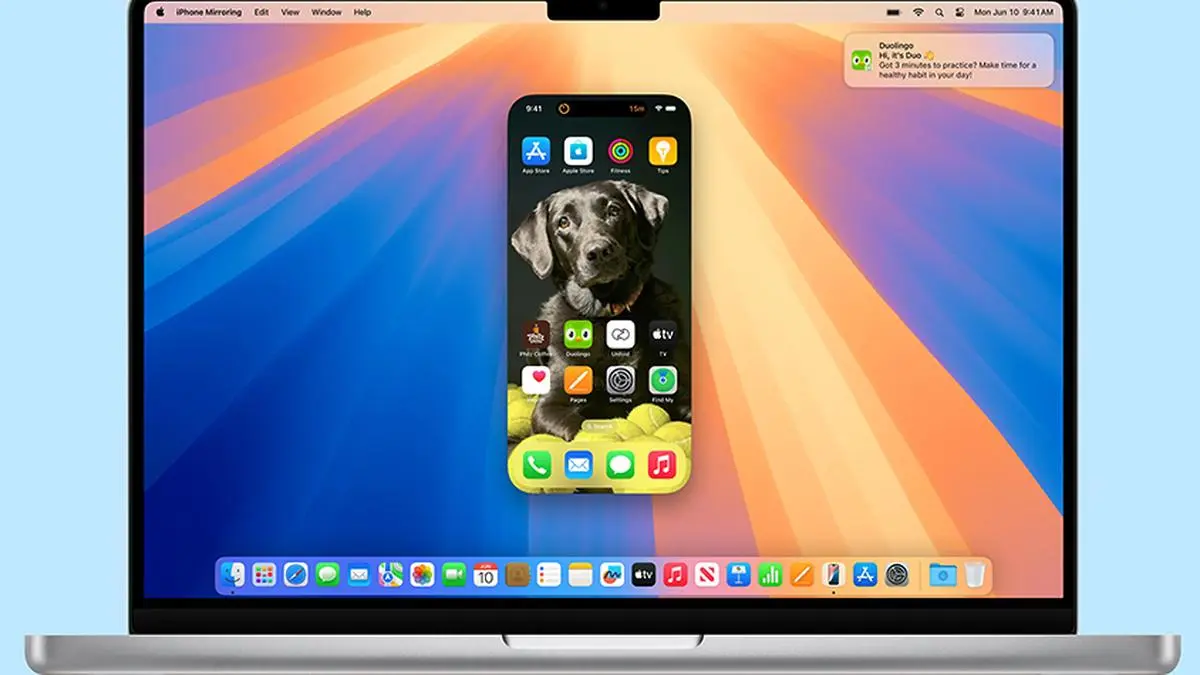Launch Numbers from the Dock
This screenshot has width=1200, height=675.
[x=770, y=574]
